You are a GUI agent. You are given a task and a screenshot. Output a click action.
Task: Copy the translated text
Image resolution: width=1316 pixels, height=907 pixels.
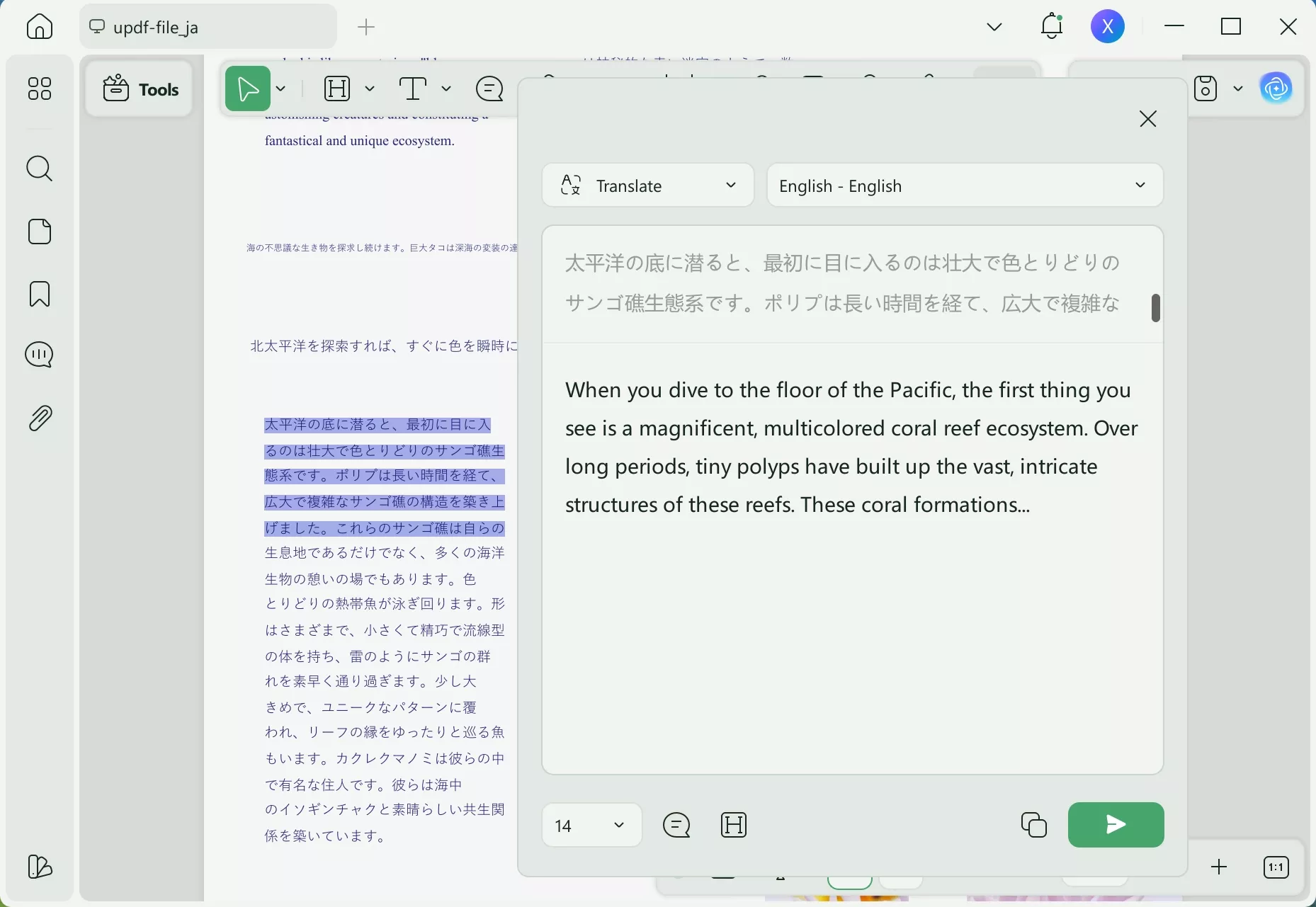tap(1034, 825)
